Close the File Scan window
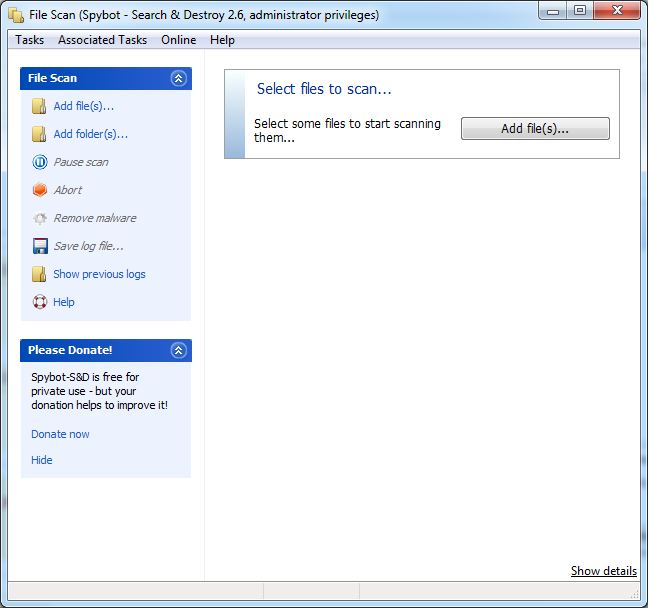This screenshot has width=648, height=608. [617, 10]
